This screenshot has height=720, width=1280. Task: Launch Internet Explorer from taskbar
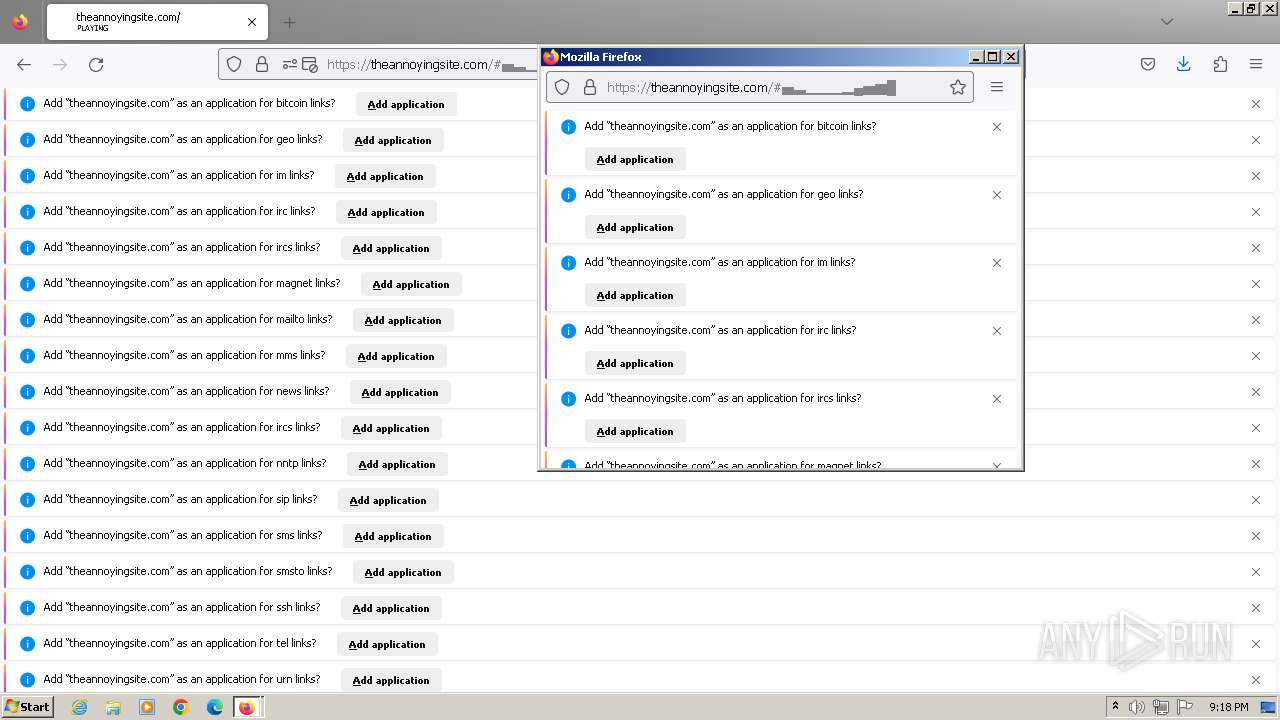80,707
